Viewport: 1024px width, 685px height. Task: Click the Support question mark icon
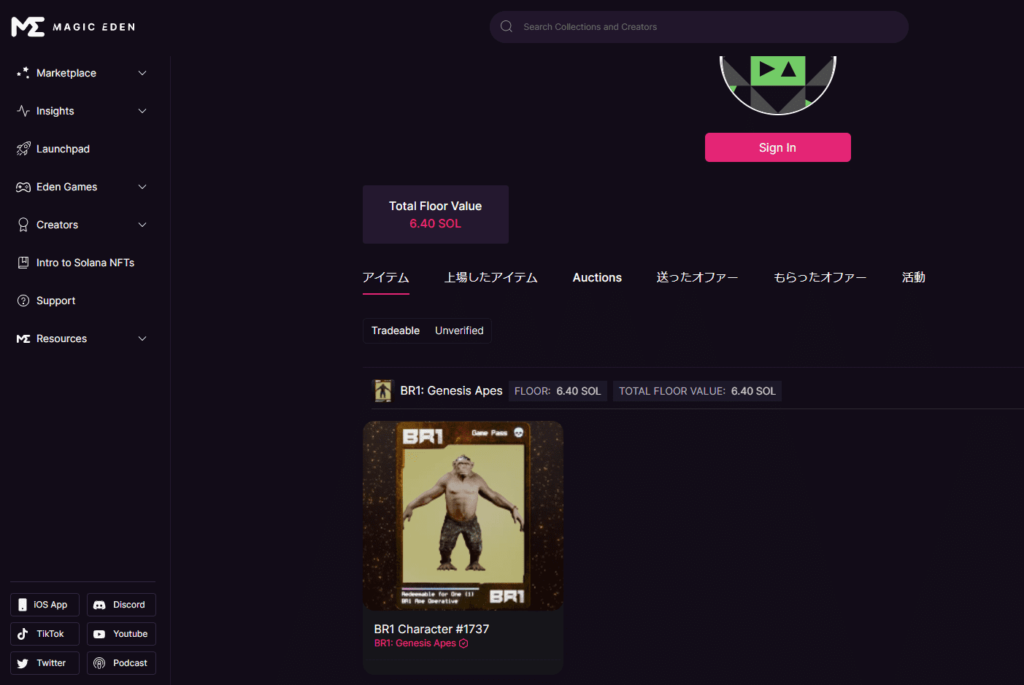[x=23, y=300]
